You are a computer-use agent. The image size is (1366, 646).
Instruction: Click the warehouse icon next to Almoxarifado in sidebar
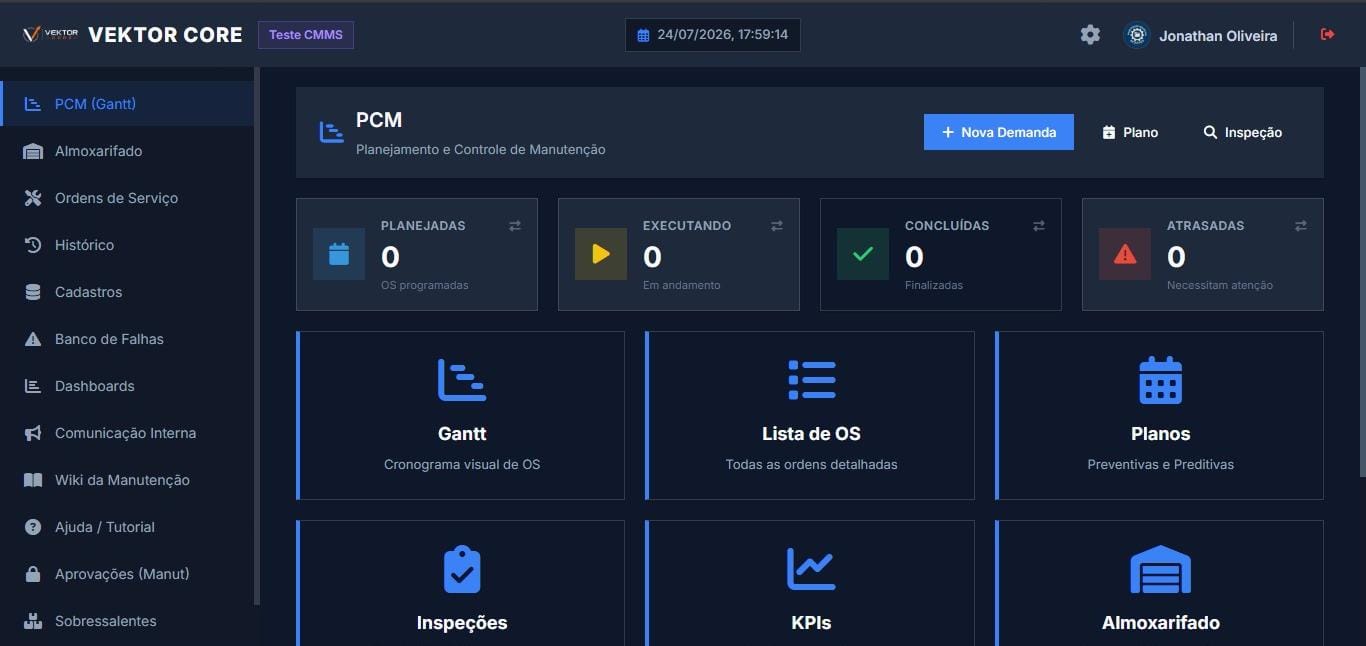tap(33, 151)
